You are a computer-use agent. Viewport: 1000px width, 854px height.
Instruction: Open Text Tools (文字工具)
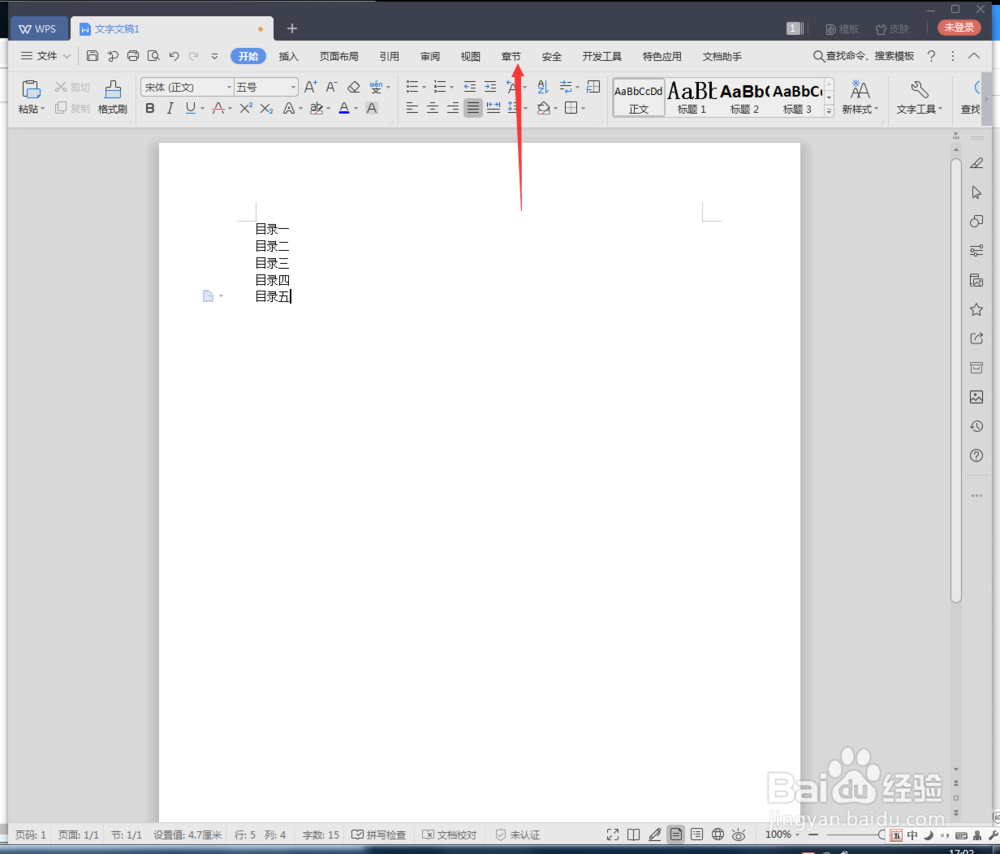click(x=919, y=97)
